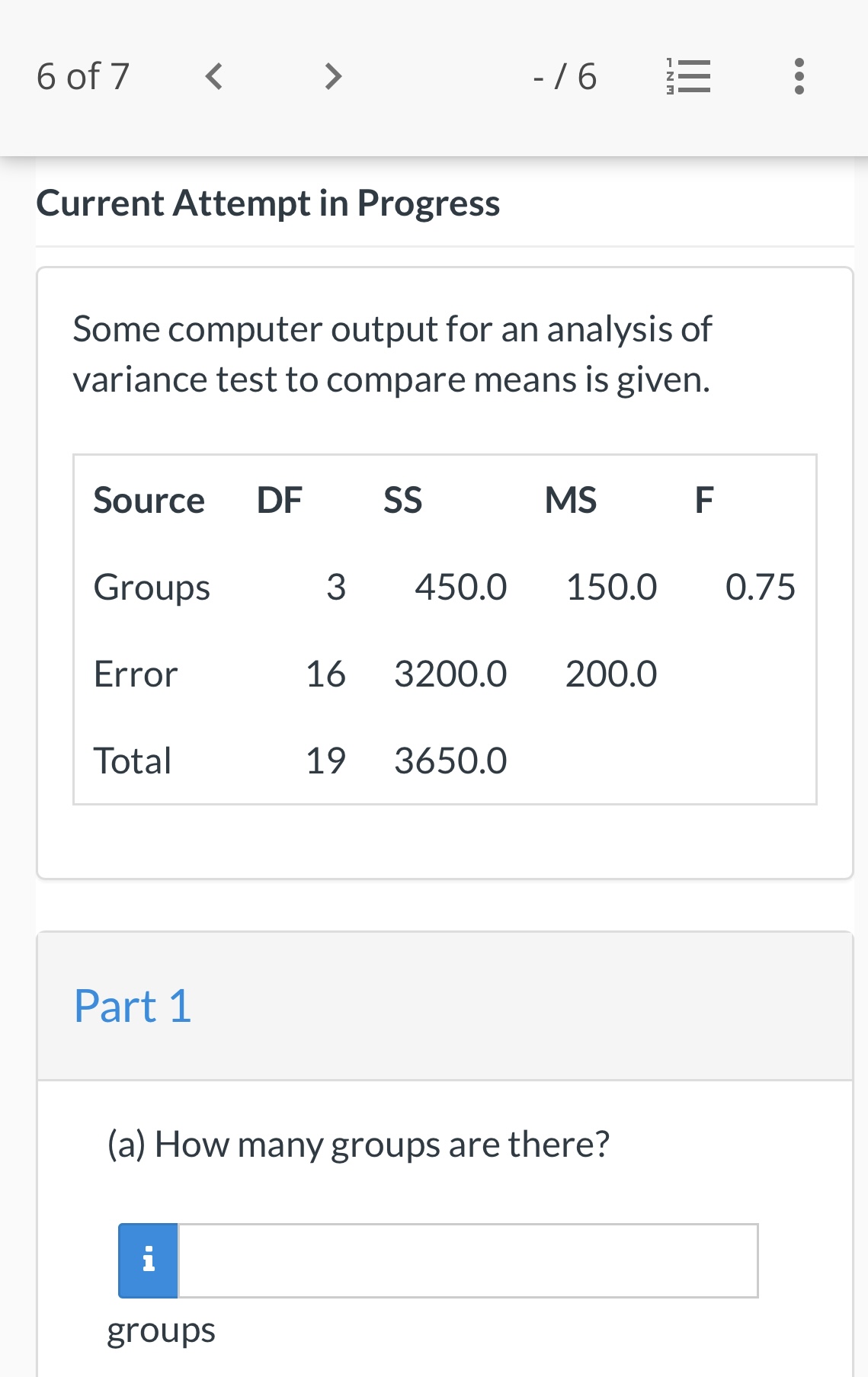The width and height of the screenshot is (868, 1377).
Task: Click the Current Attempt in Progress heading
Action: [268, 203]
